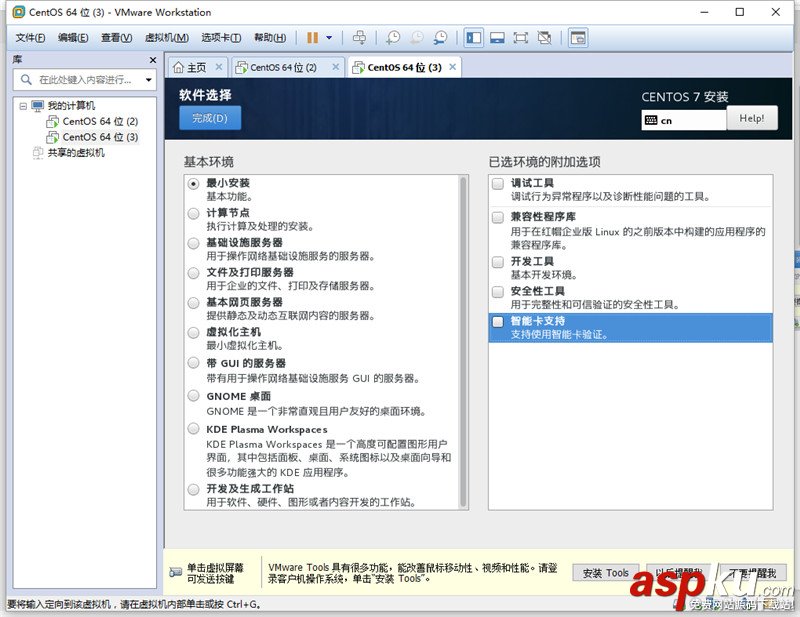
Task: Open the 文件(F) menu
Action: (x=30, y=38)
